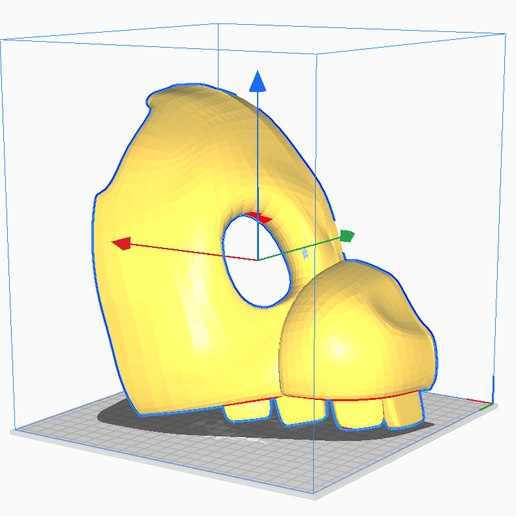Viewport: 516px width, 516px height.
Task: Click the small yellow dome-shaped head part
Action: [x=357, y=330]
